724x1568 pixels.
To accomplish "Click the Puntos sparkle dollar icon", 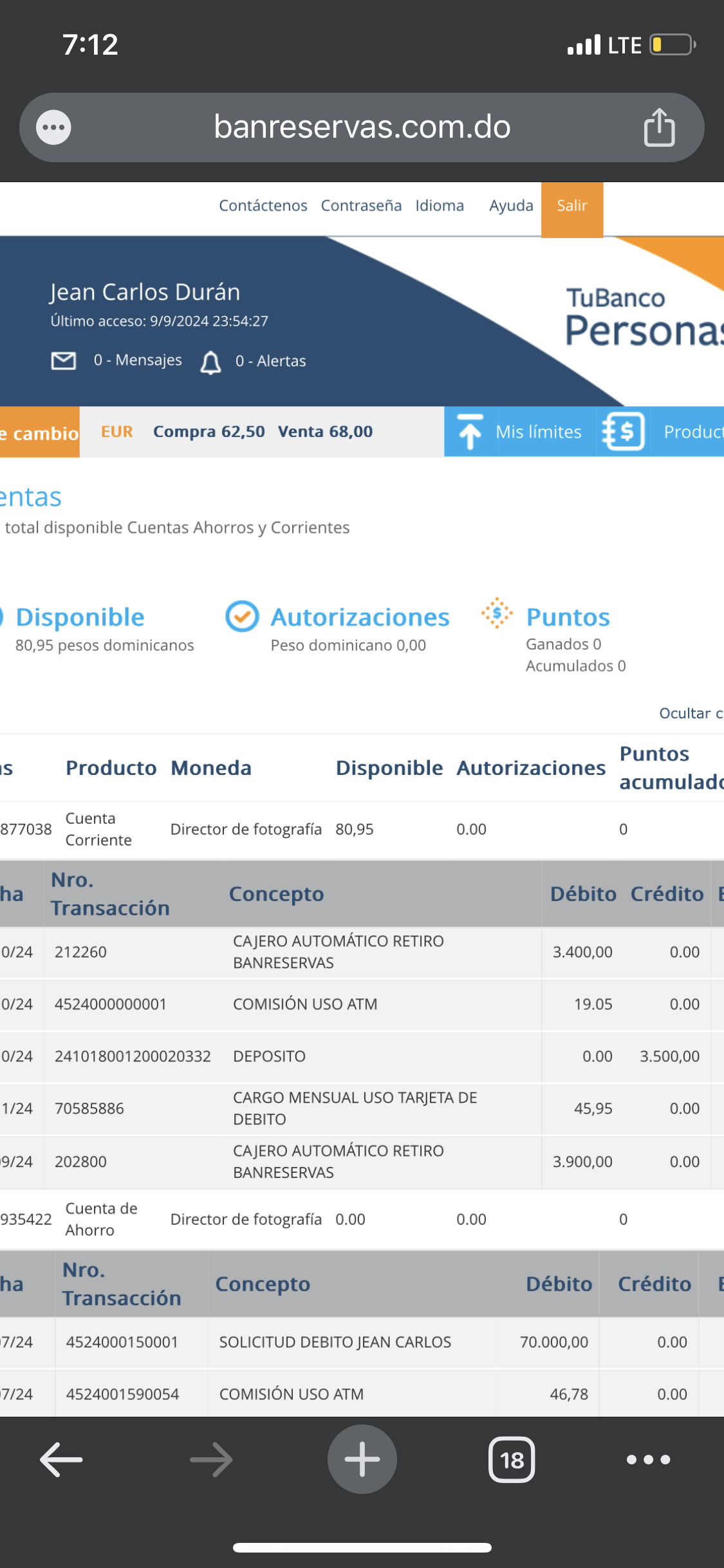I will (497, 613).
